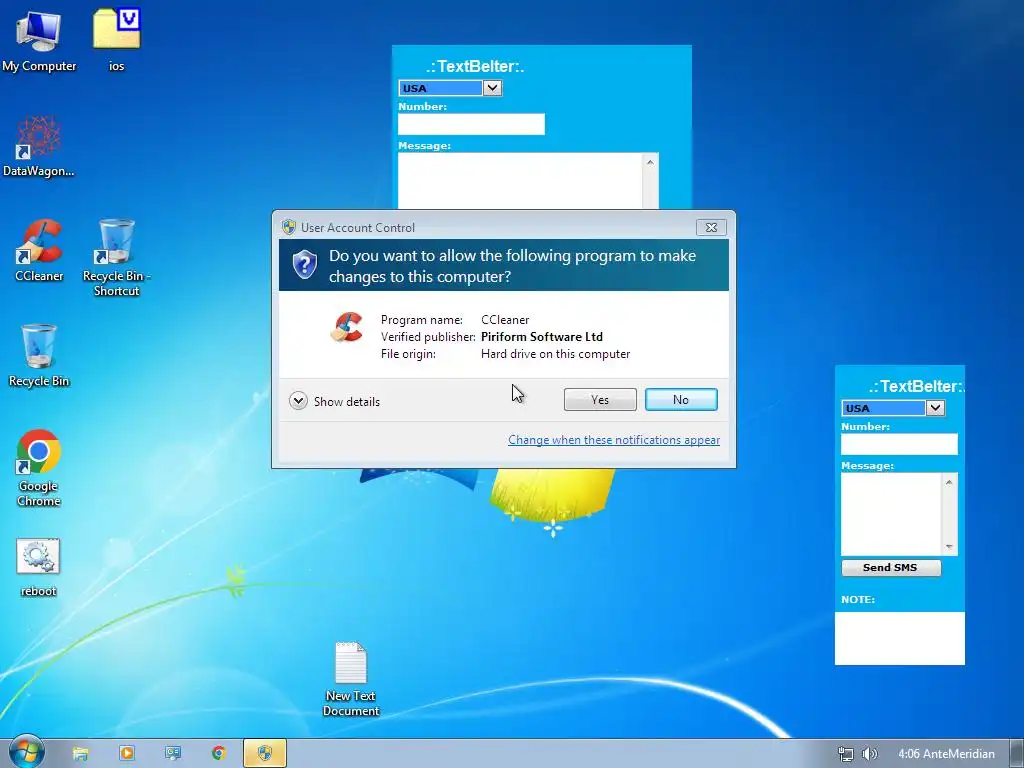Click the Piriform Software Ltd publisher text
This screenshot has width=1024, height=768.
point(541,337)
